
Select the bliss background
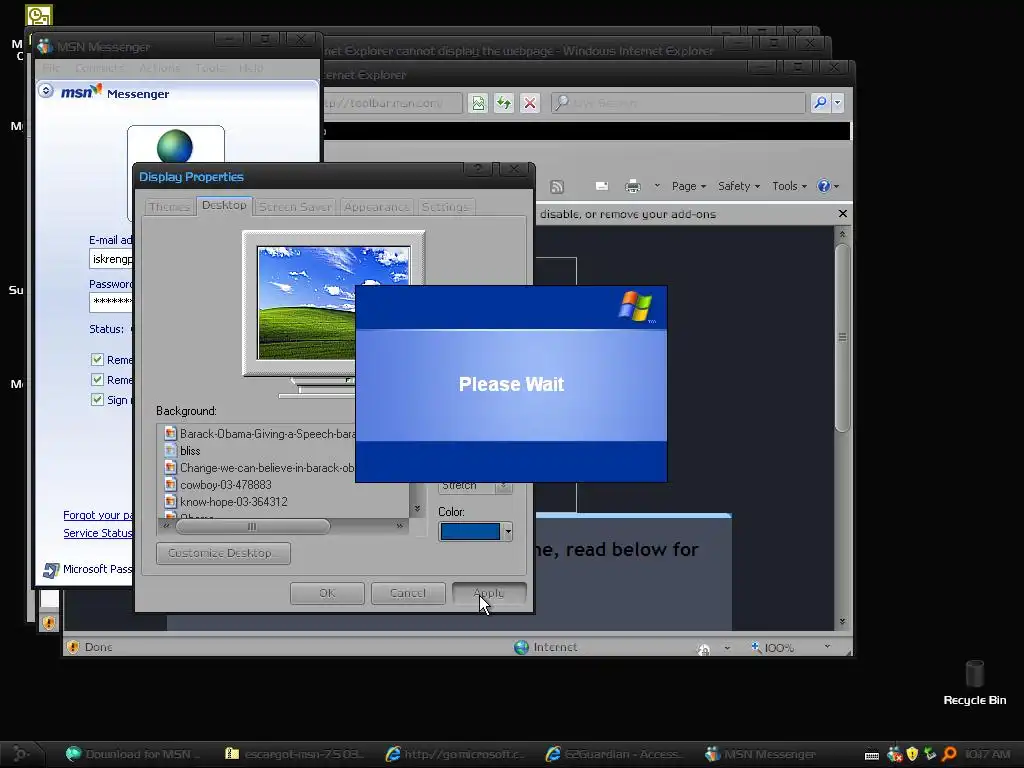tap(182, 451)
